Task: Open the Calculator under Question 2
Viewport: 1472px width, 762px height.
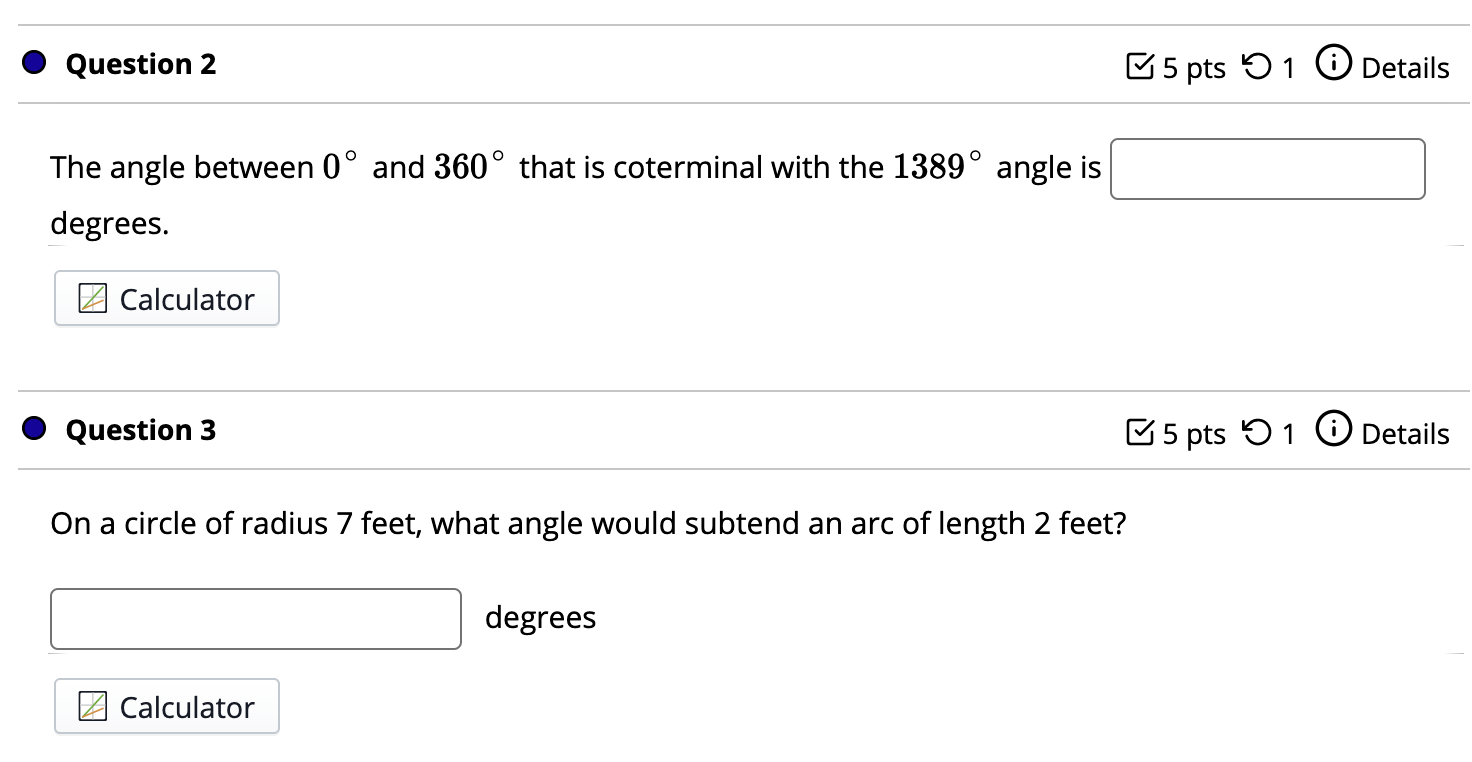Action: tap(167, 298)
